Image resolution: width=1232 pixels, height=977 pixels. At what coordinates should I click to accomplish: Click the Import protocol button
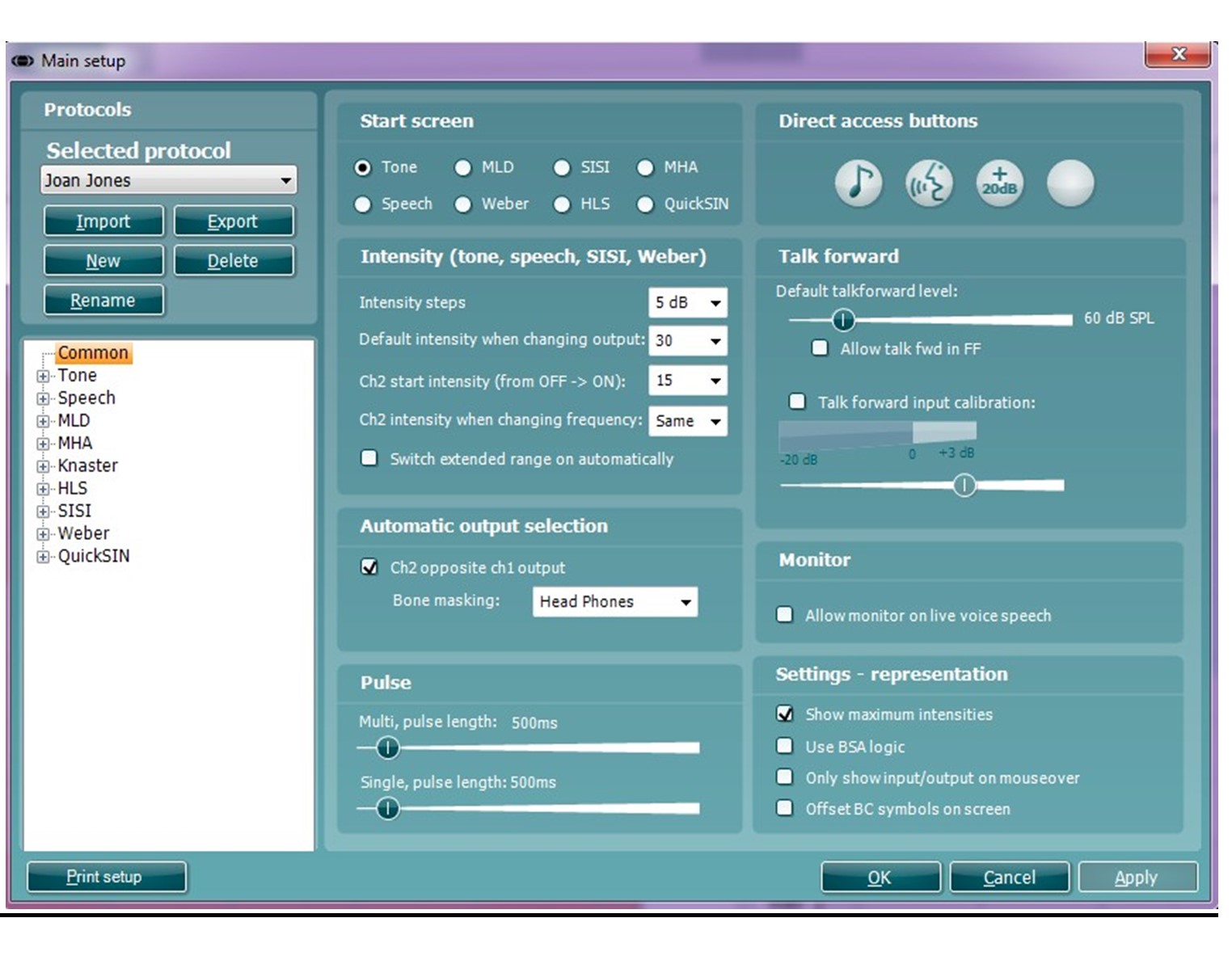point(103,221)
